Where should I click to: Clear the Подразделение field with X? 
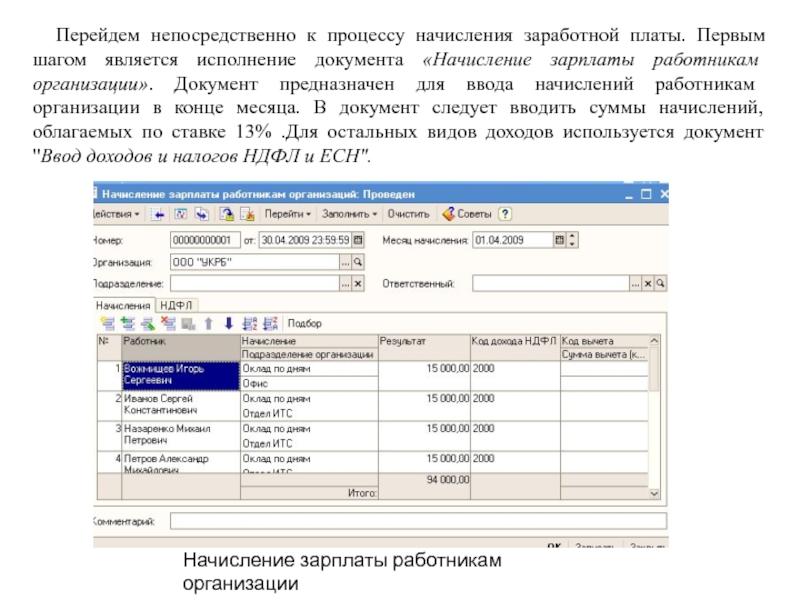pos(358,284)
